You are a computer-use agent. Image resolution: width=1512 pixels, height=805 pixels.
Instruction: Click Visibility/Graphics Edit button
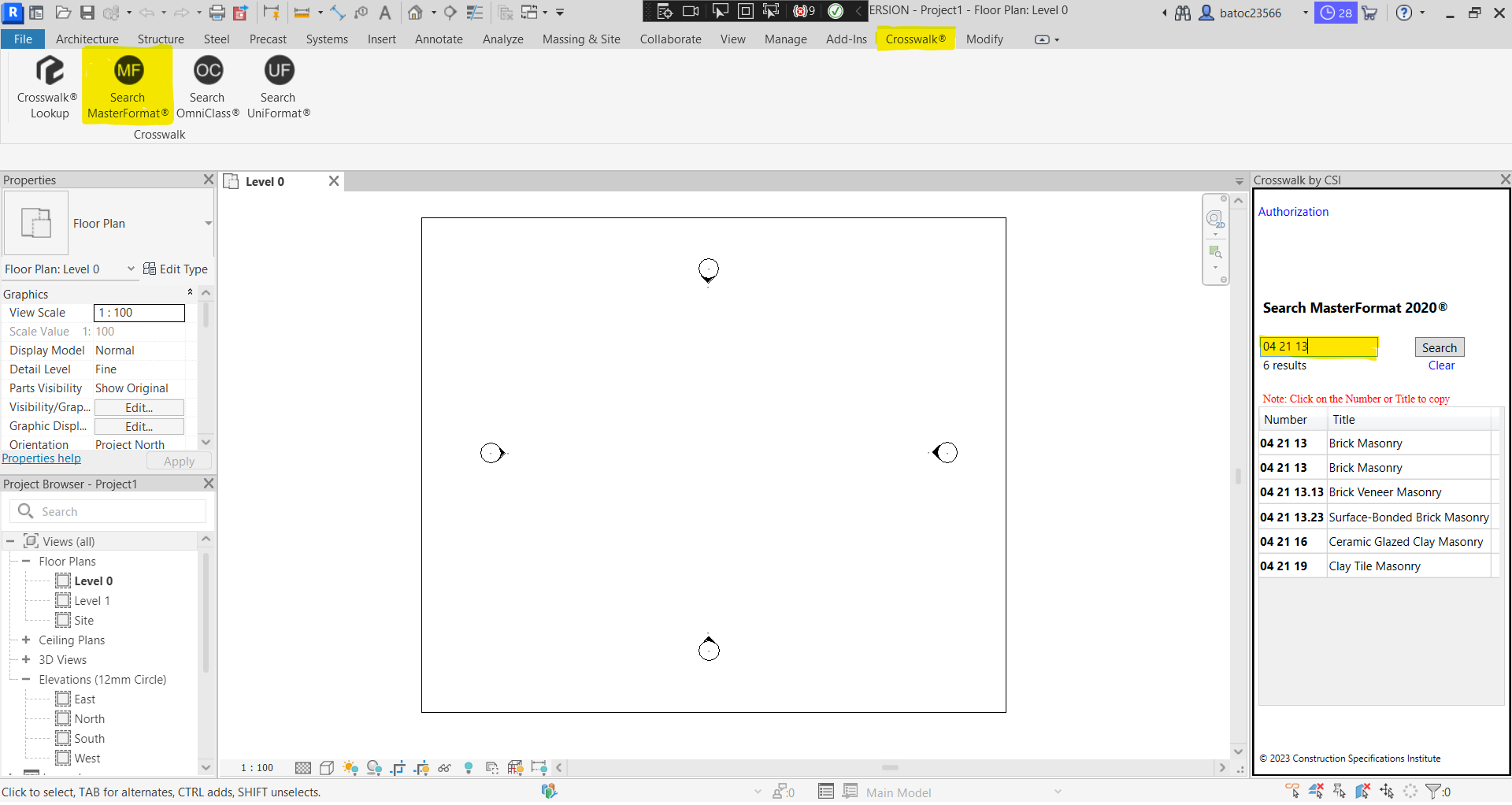[x=139, y=407]
